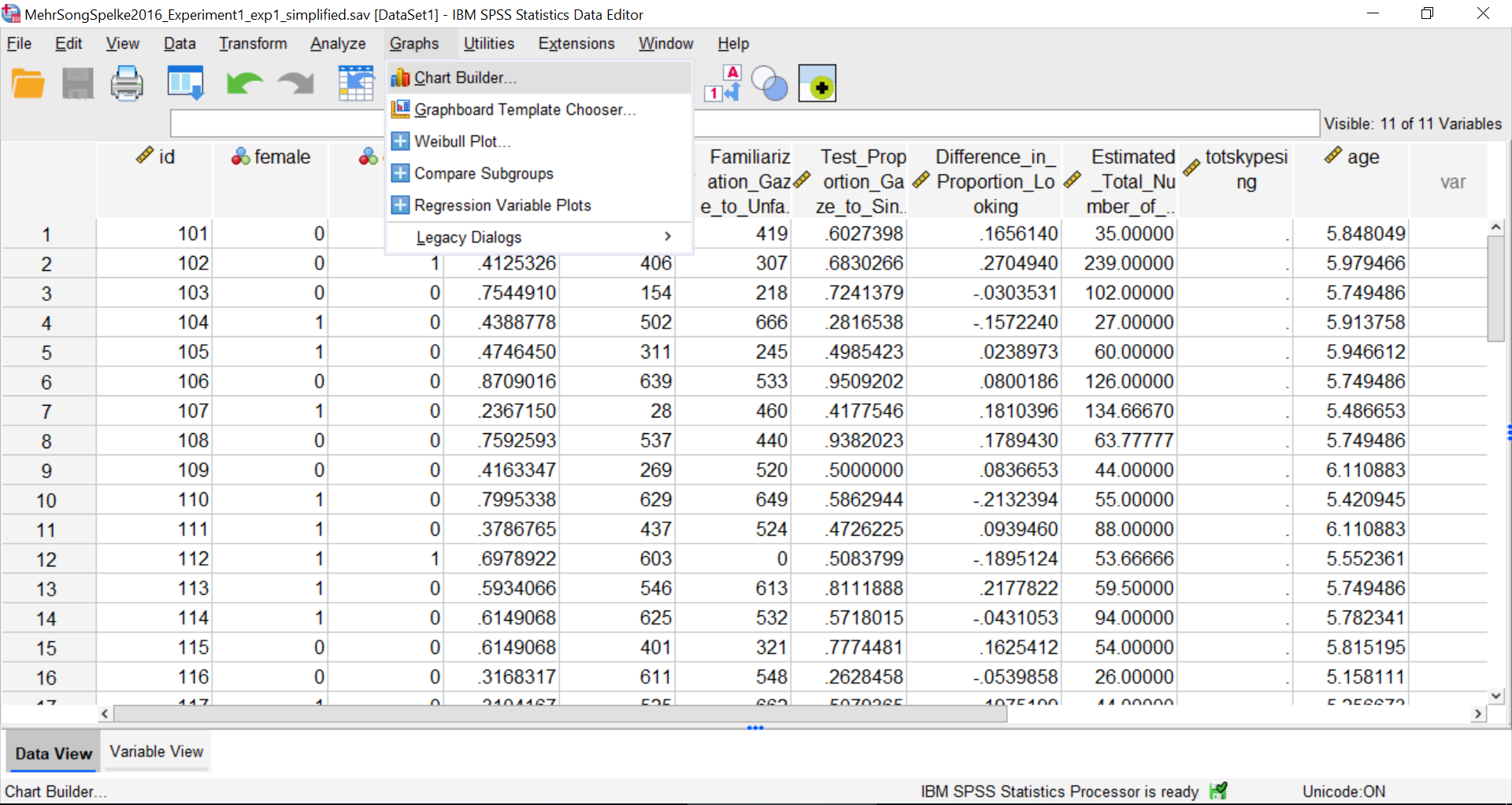
Task: Select Compare Subgroups menu entry
Action: pyautogui.click(x=539, y=173)
